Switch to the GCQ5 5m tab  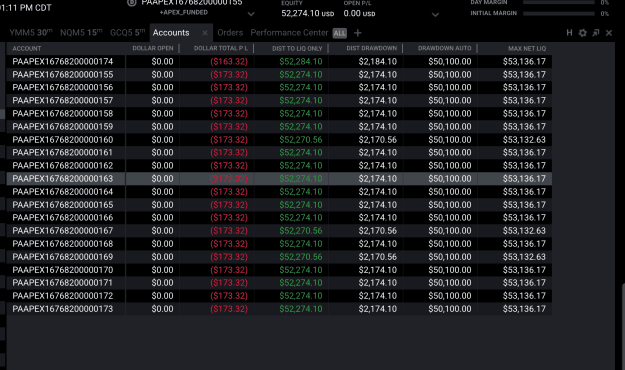[x=128, y=33]
